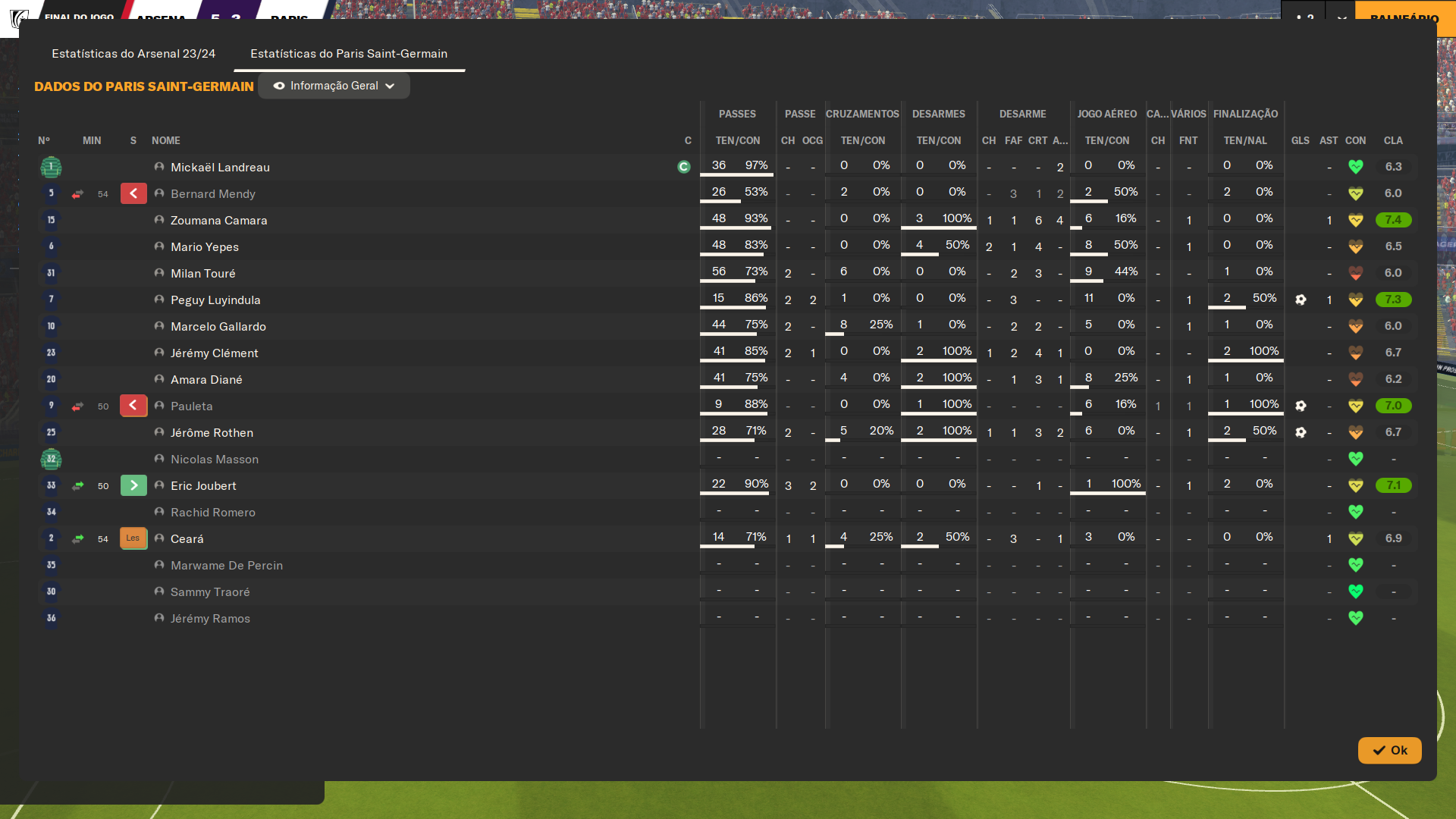
Task: Open the Informação Geral dropdown
Action: coord(334,86)
